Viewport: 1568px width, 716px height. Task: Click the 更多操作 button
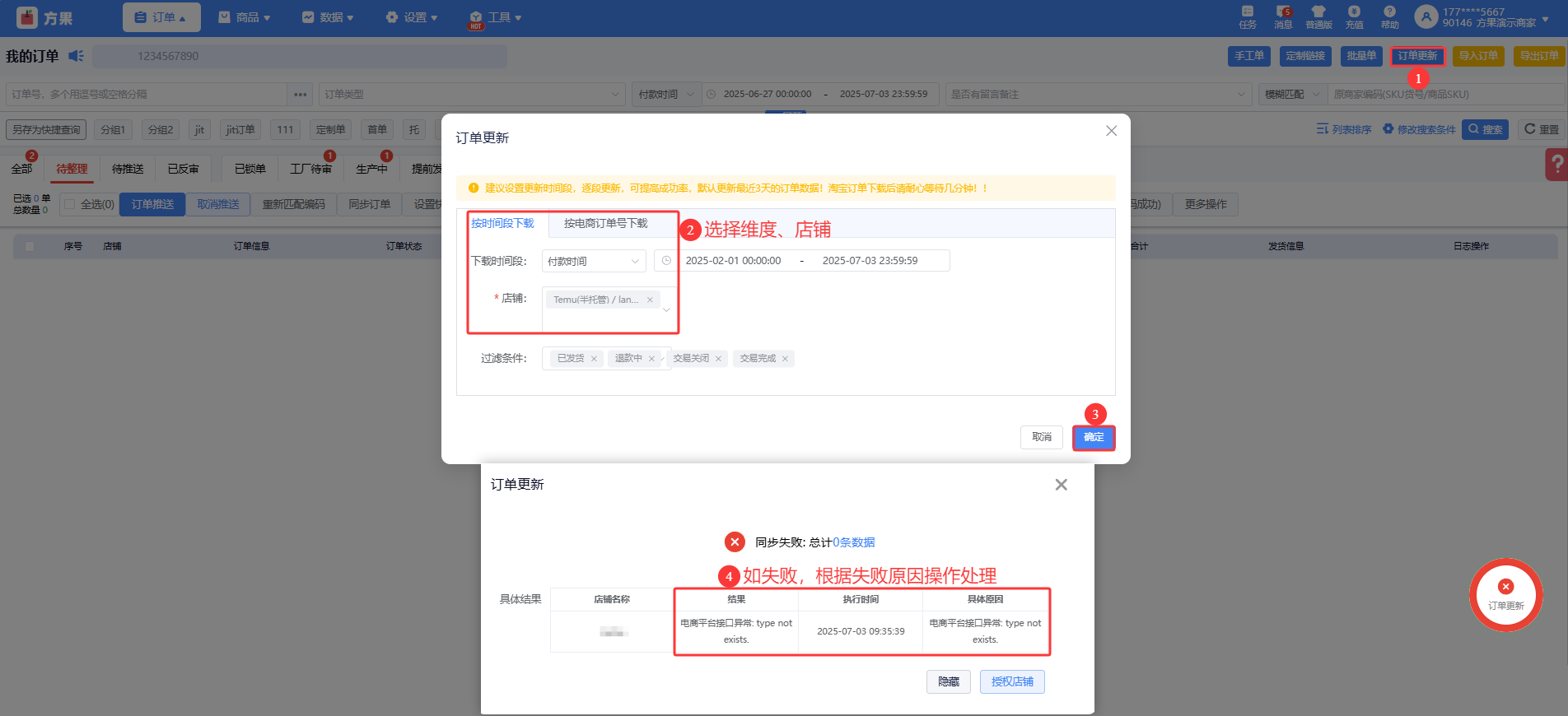(1206, 204)
